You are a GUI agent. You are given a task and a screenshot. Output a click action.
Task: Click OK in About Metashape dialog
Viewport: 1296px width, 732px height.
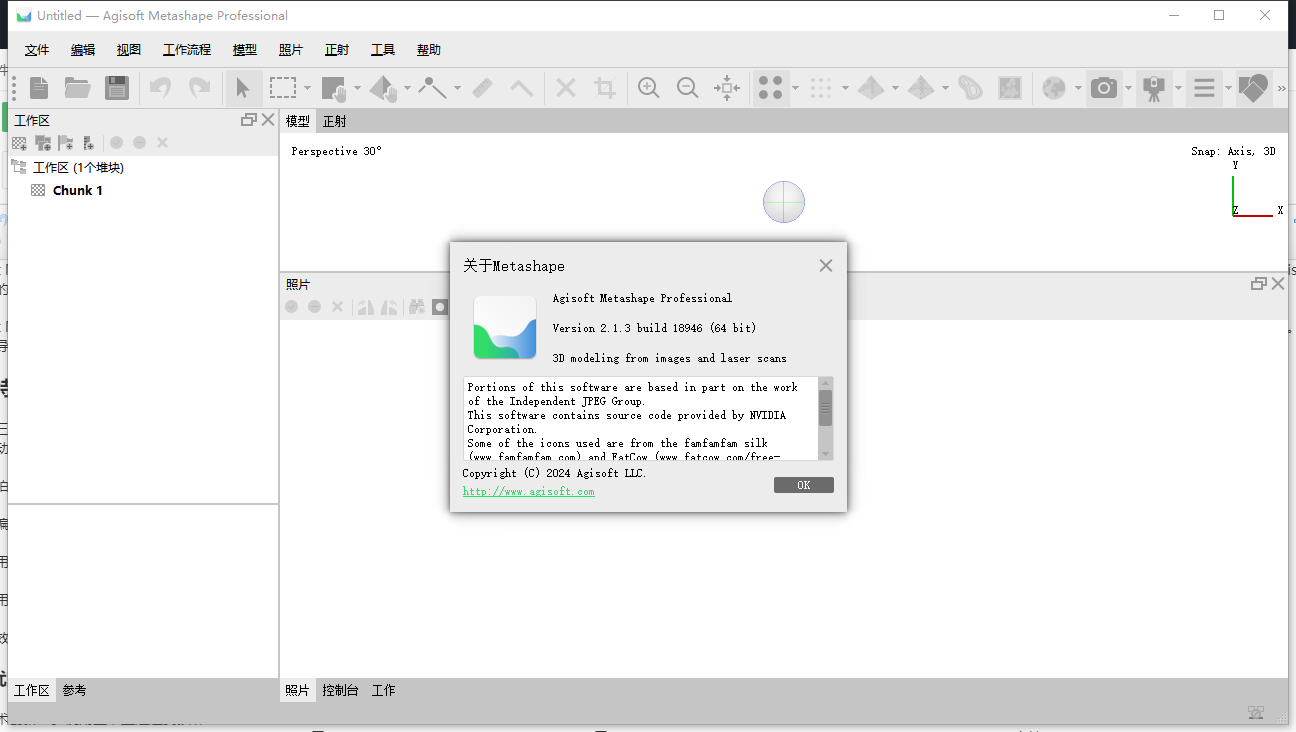click(804, 485)
